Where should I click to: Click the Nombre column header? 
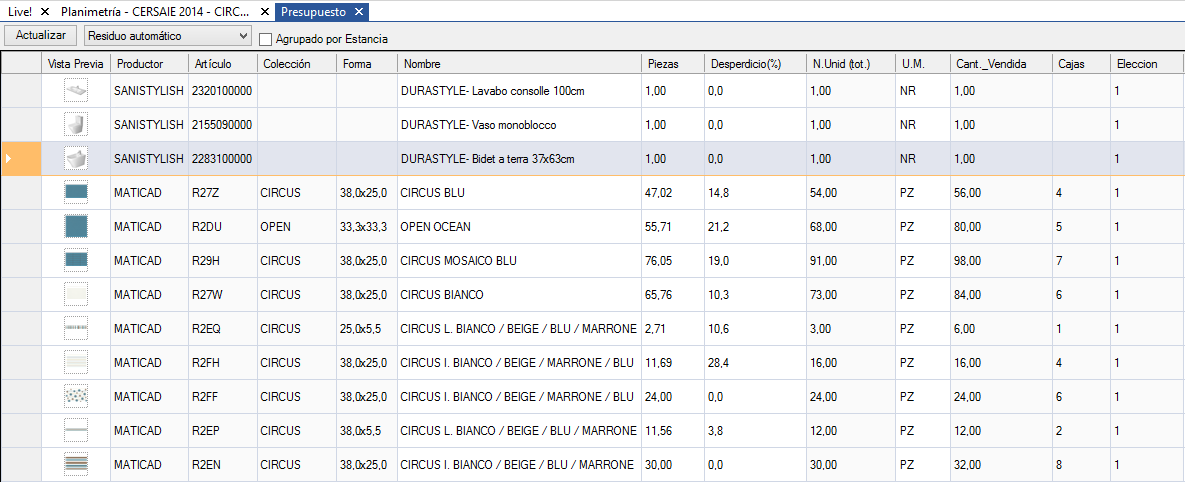519,63
